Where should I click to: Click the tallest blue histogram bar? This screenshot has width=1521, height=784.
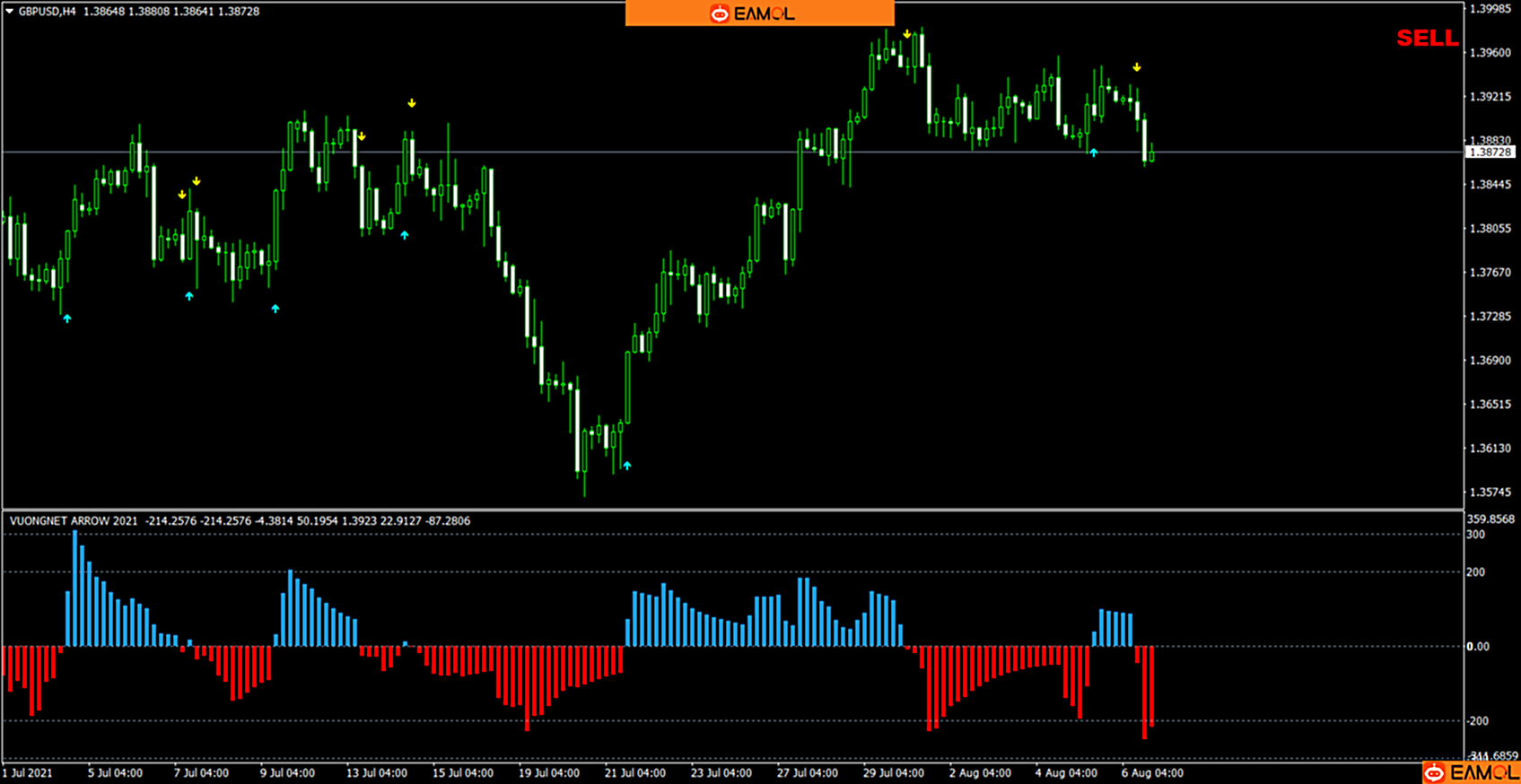pos(74,588)
